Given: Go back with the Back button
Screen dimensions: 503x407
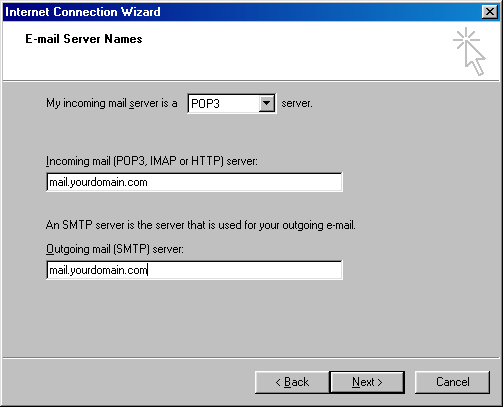Looking at the screenshot, I should coord(292,382).
